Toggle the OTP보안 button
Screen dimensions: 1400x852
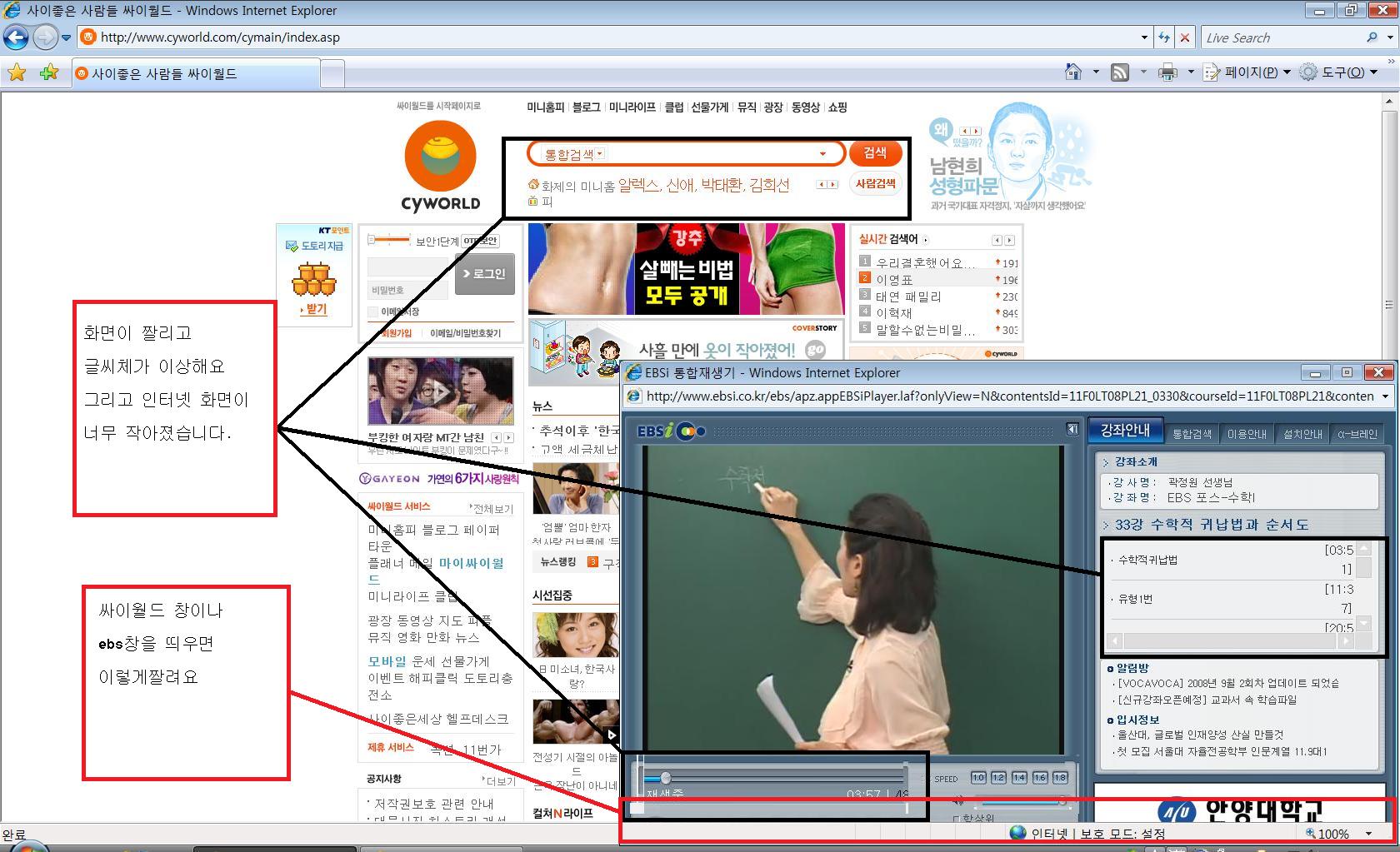pos(480,241)
